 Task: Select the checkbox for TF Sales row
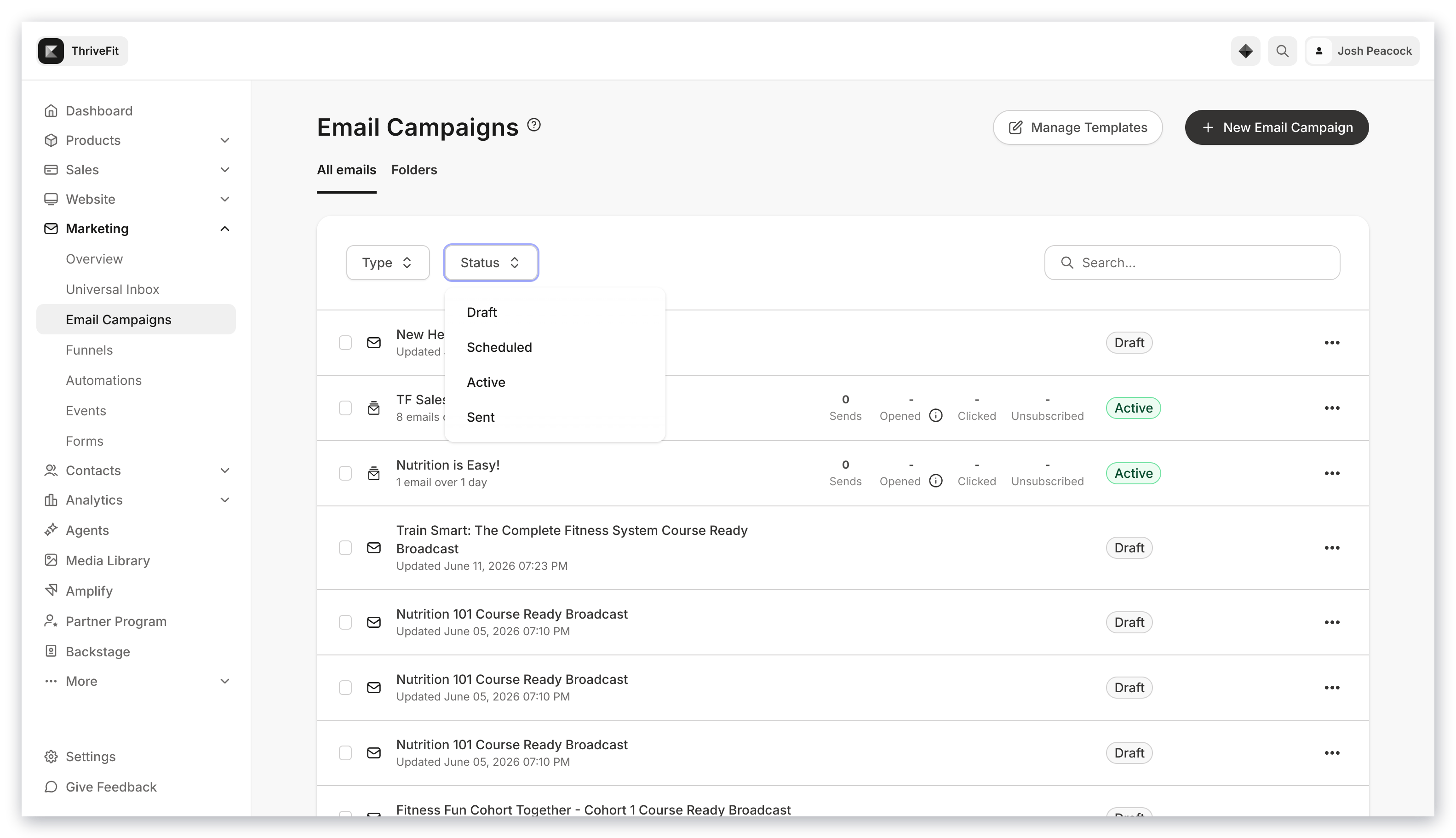pos(345,408)
